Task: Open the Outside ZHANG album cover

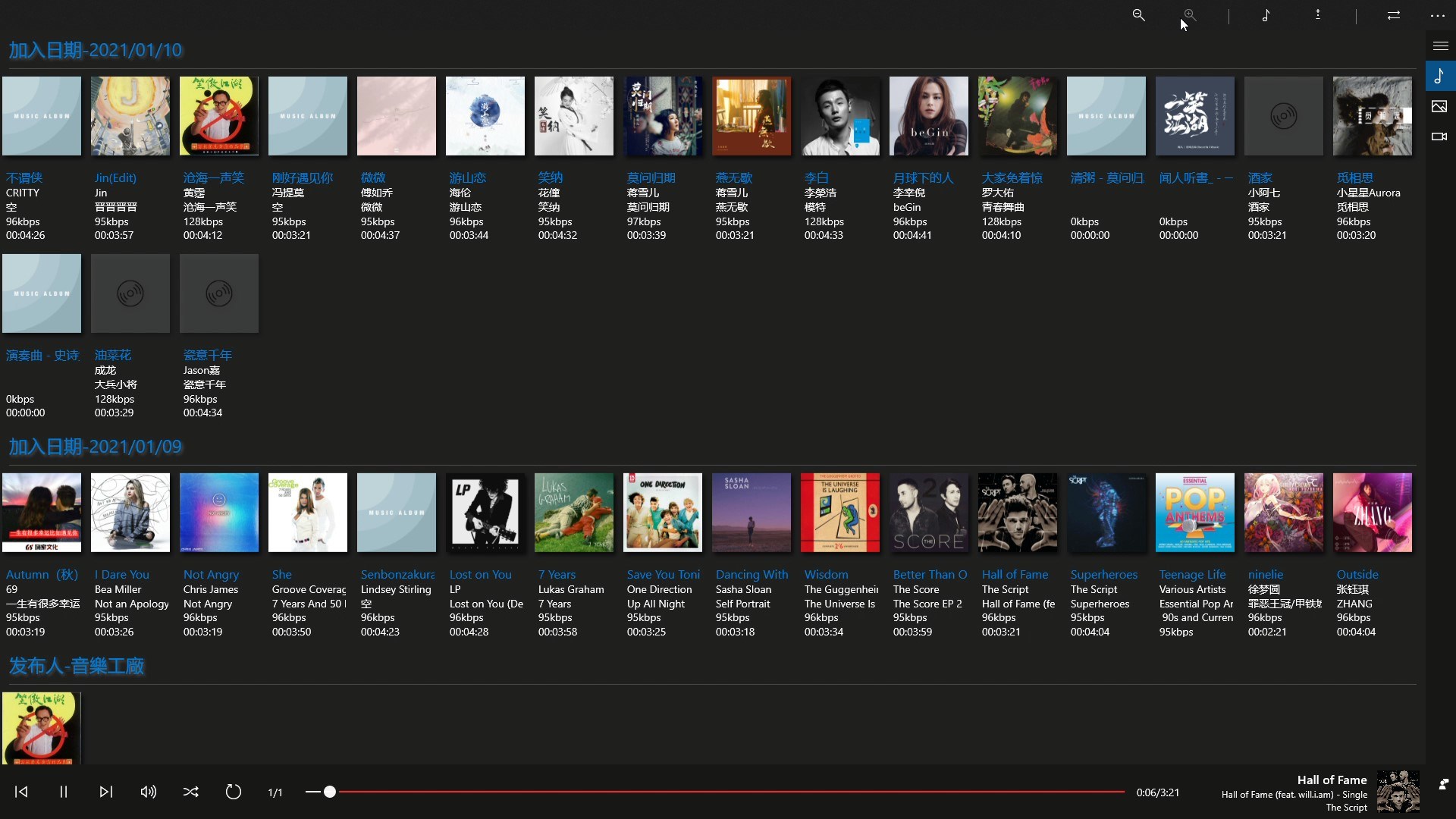Action: 1373,513
